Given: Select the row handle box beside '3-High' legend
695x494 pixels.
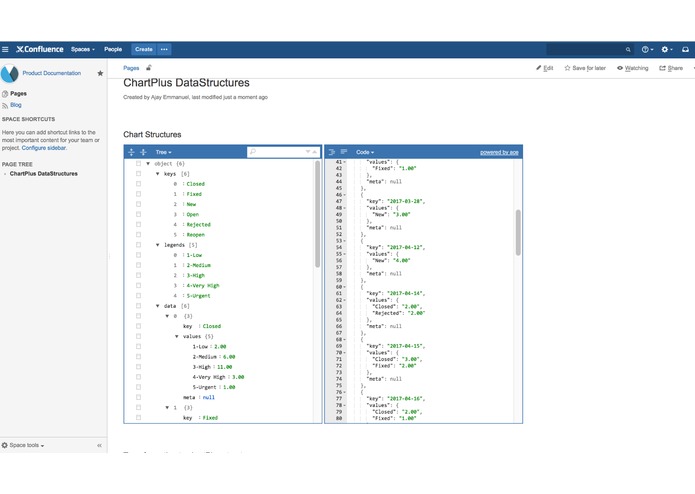Looking at the screenshot, I should click(138, 276).
